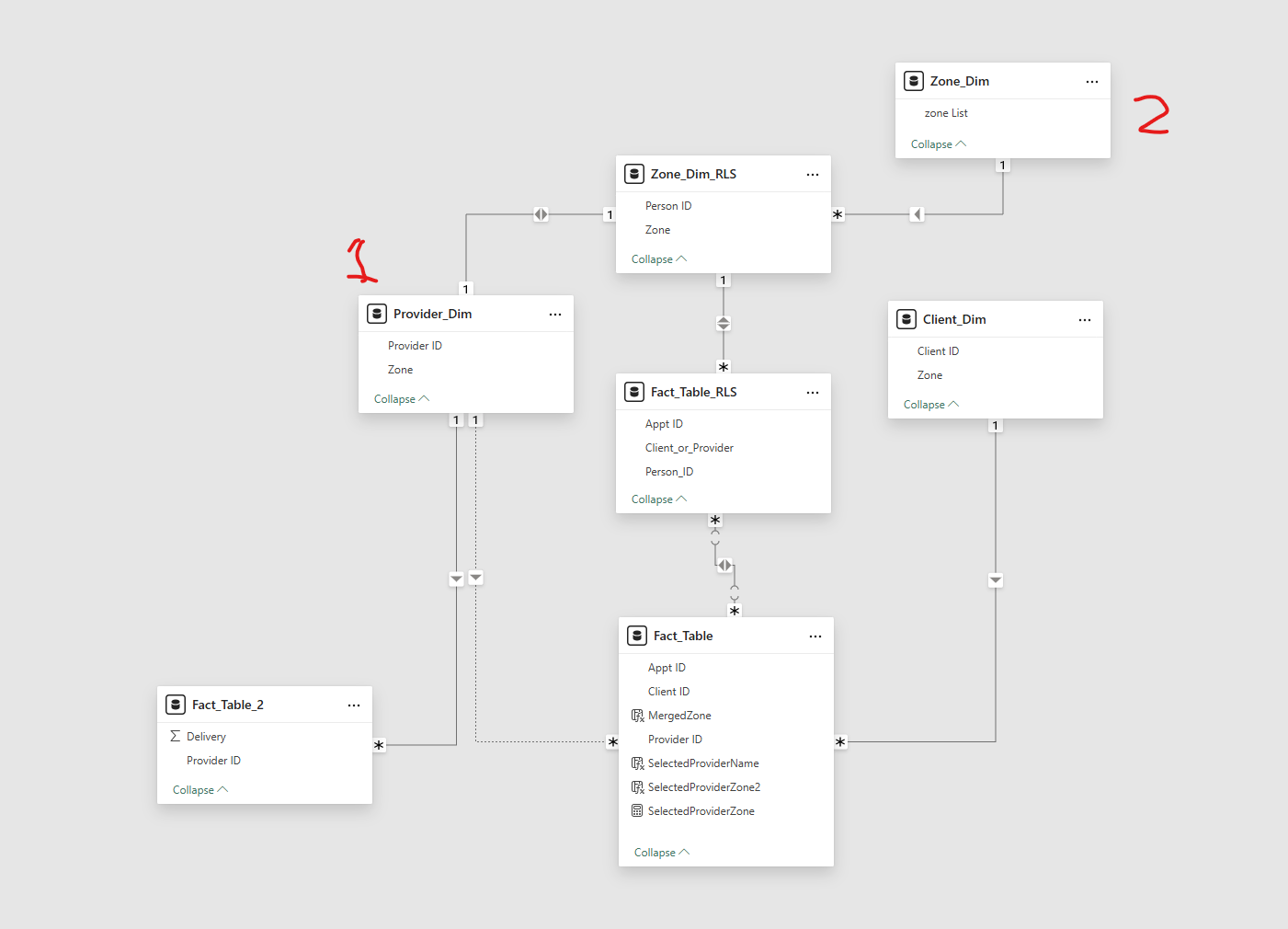The image size is (1288, 929).
Task: Open more options for Zone_Dim table
Action: (1092, 82)
